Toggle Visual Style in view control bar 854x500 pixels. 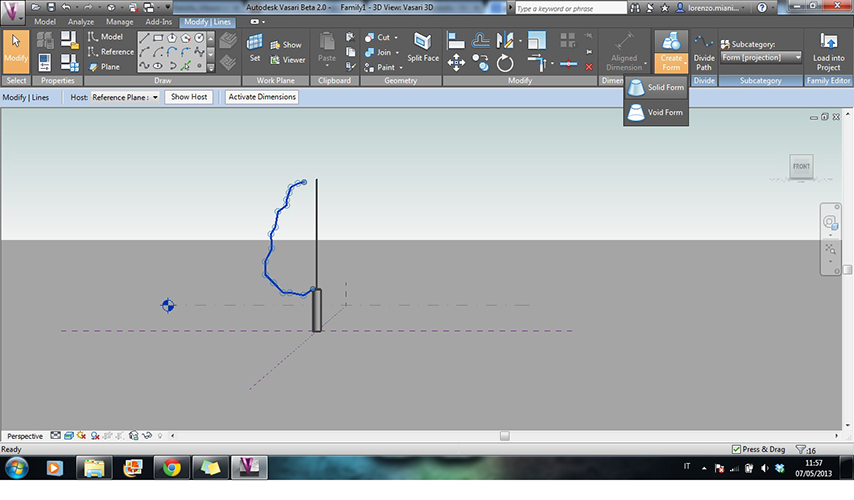pos(69,436)
